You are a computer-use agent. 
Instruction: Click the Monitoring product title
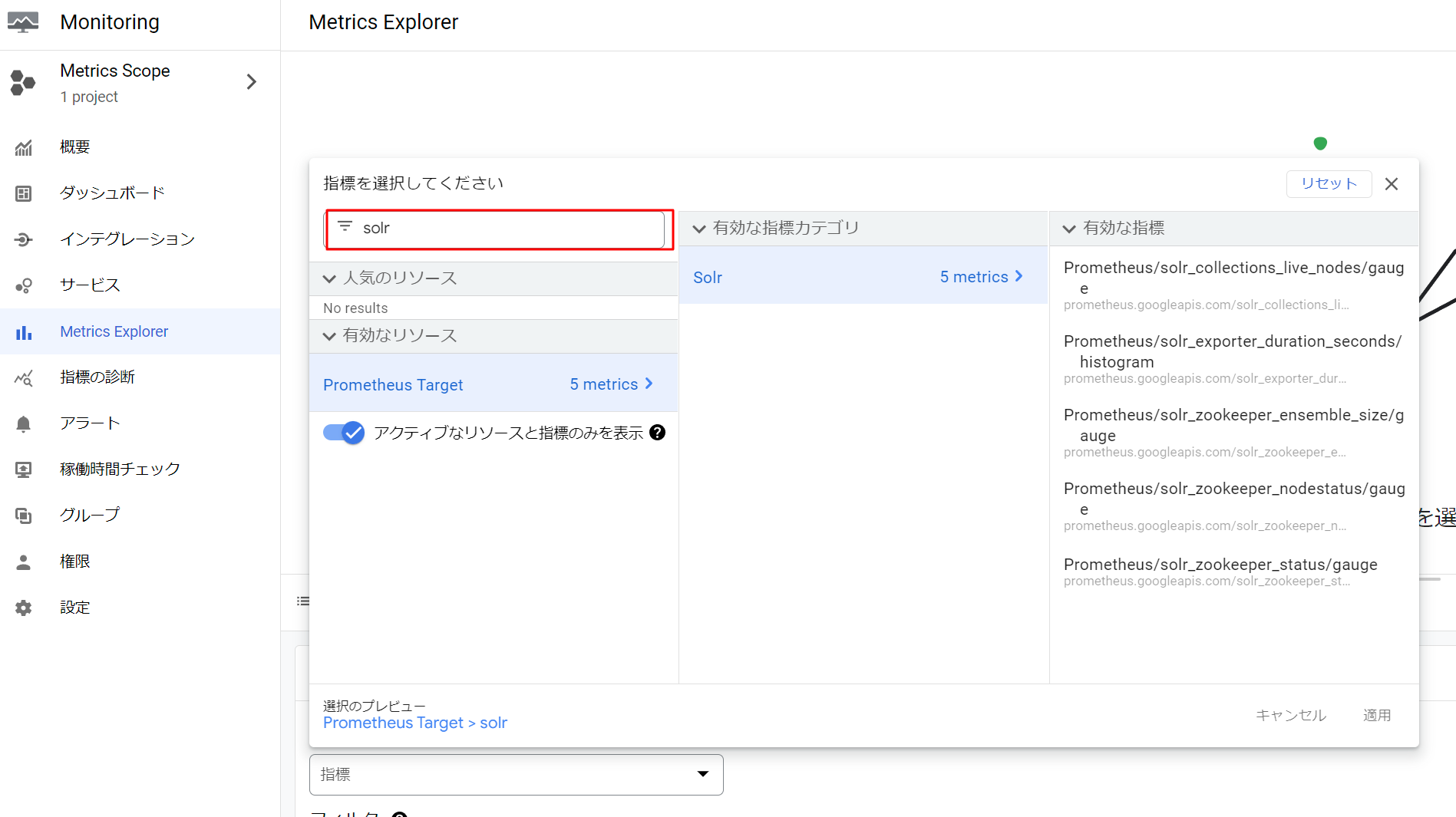pyautogui.click(x=110, y=22)
